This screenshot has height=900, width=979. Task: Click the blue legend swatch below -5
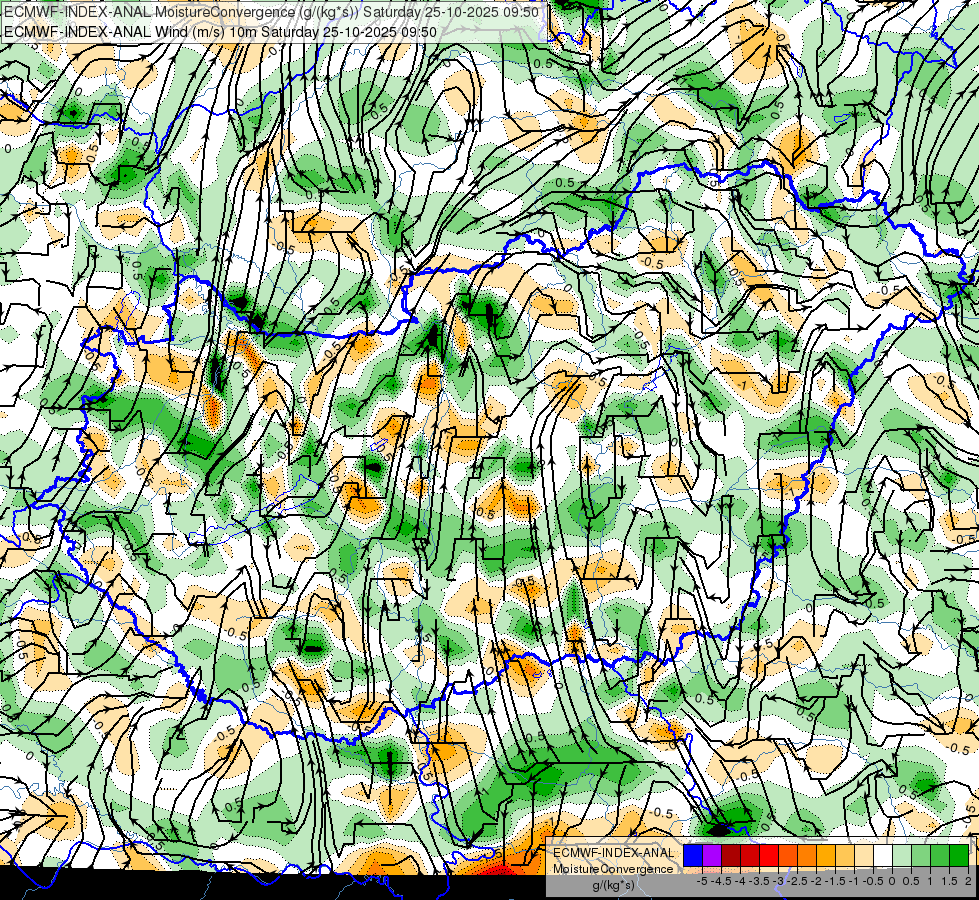point(693,855)
